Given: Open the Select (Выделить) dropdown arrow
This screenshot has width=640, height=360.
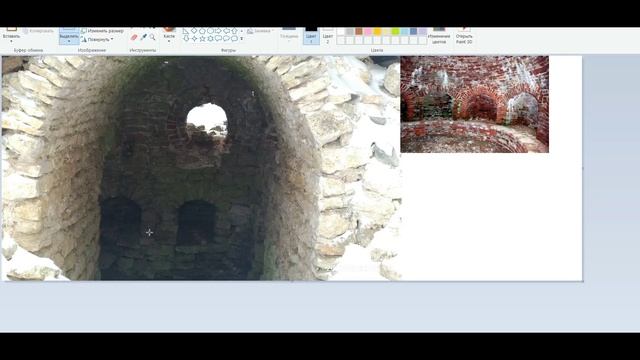Looking at the screenshot, I should click(69, 41).
